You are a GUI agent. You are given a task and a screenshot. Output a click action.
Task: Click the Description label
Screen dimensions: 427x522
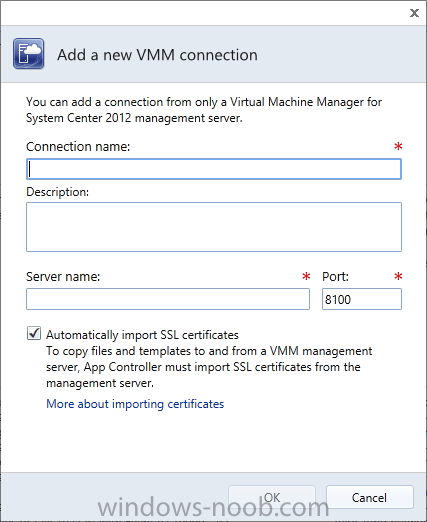pyautogui.click(x=57, y=192)
